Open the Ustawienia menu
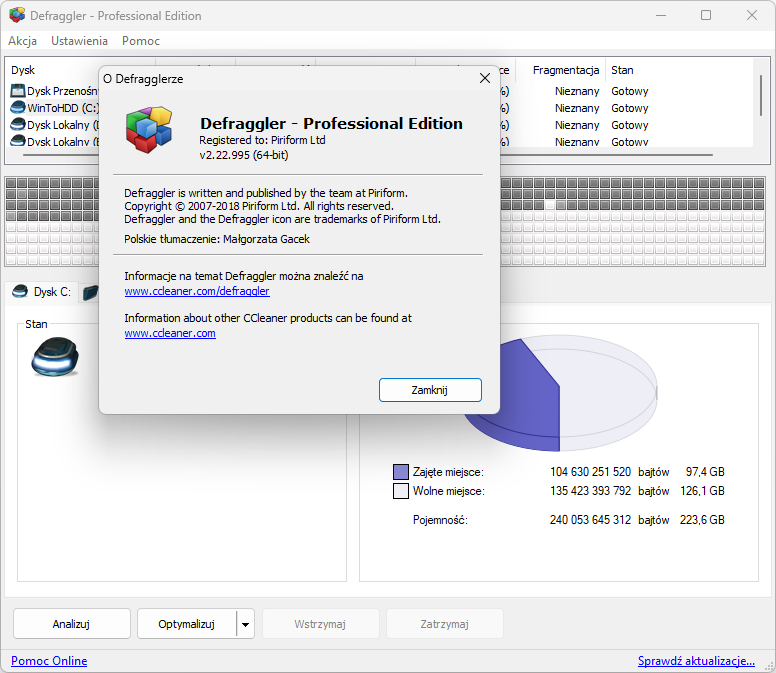This screenshot has width=776, height=673. tap(79, 41)
